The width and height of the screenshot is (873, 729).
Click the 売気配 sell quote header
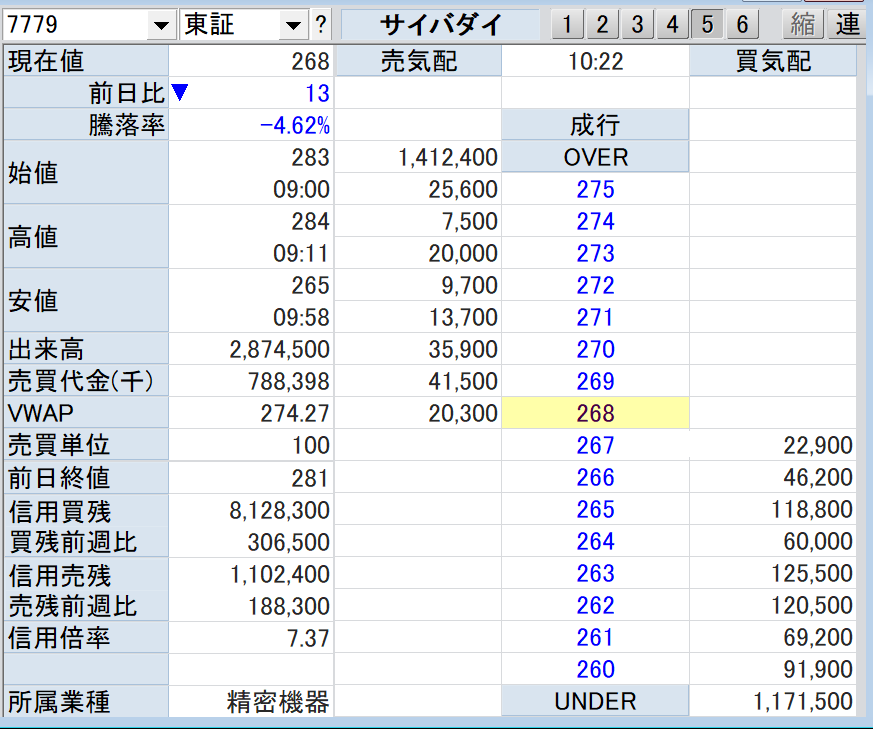coord(418,62)
